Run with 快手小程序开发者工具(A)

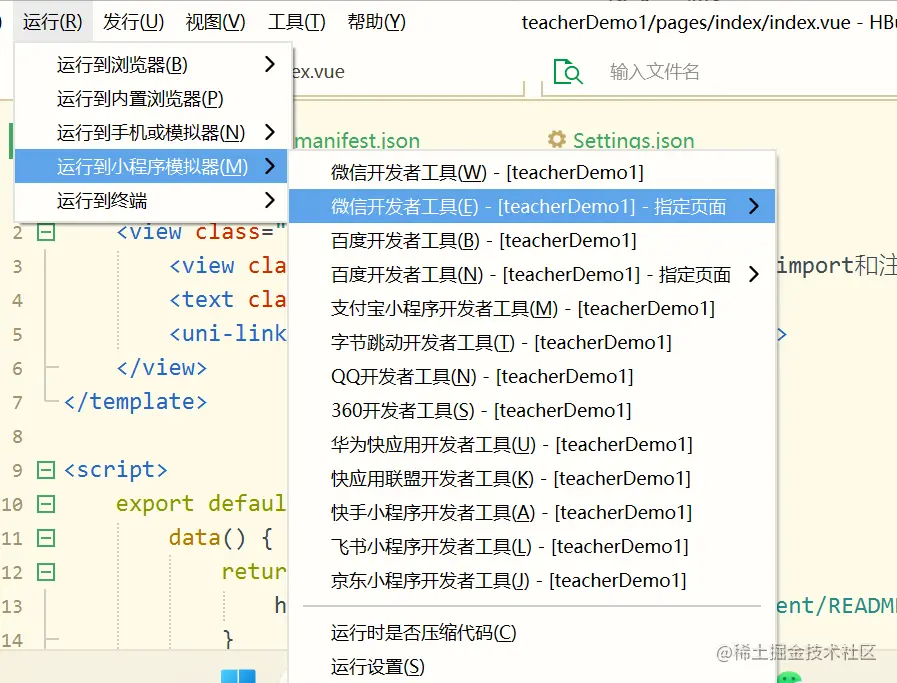click(532, 513)
